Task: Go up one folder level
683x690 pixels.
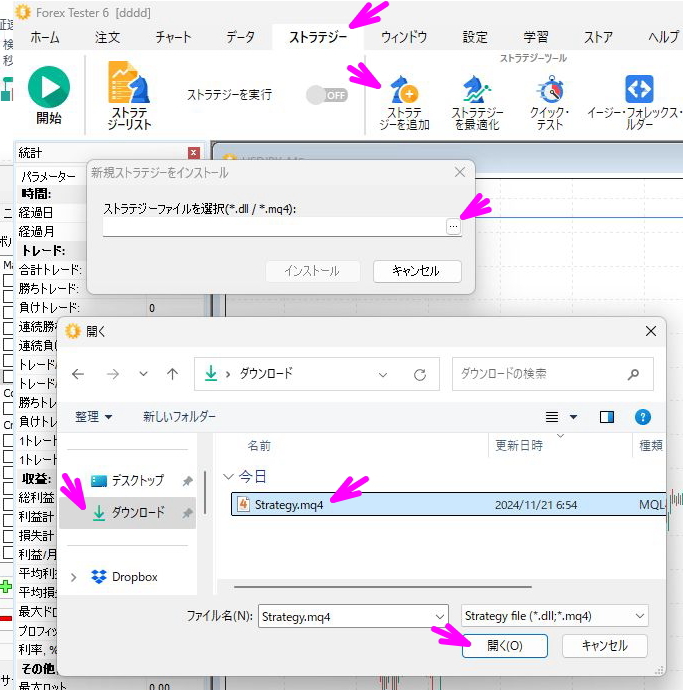Action: click(173, 374)
